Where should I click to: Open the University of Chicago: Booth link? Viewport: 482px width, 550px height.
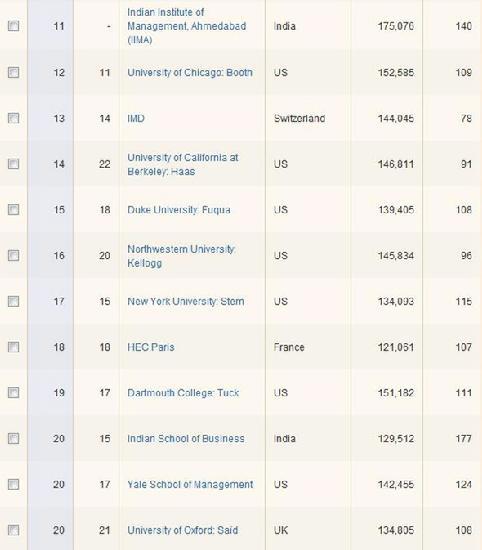190,73
